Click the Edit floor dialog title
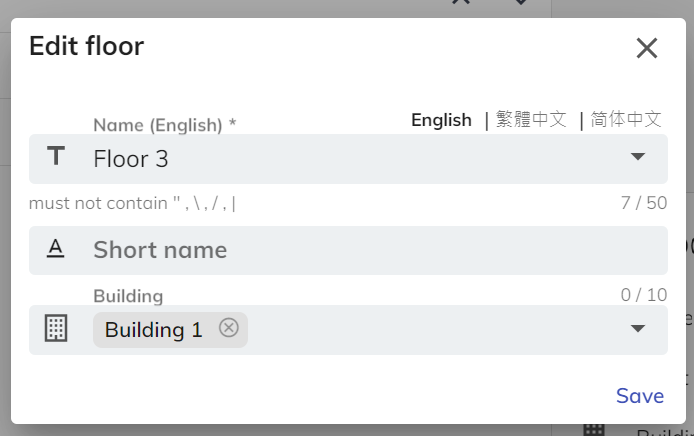 pos(86,46)
